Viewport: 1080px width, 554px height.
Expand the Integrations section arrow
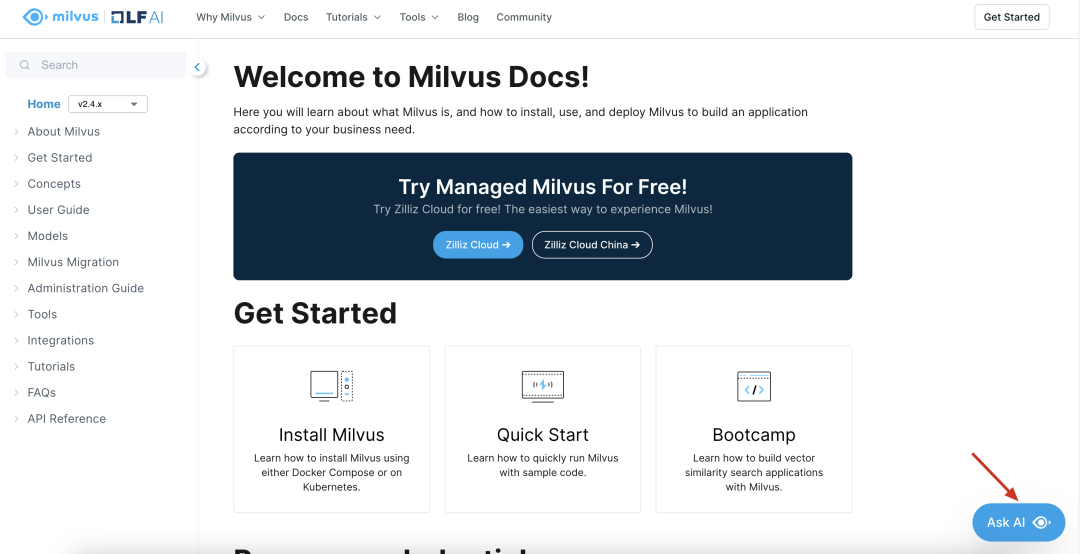coord(17,341)
